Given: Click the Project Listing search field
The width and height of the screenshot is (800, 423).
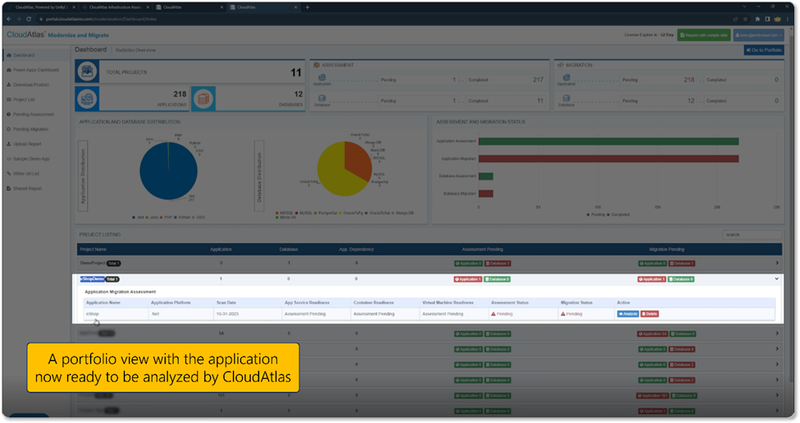Looking at the screenshot, I should point(752,235).
